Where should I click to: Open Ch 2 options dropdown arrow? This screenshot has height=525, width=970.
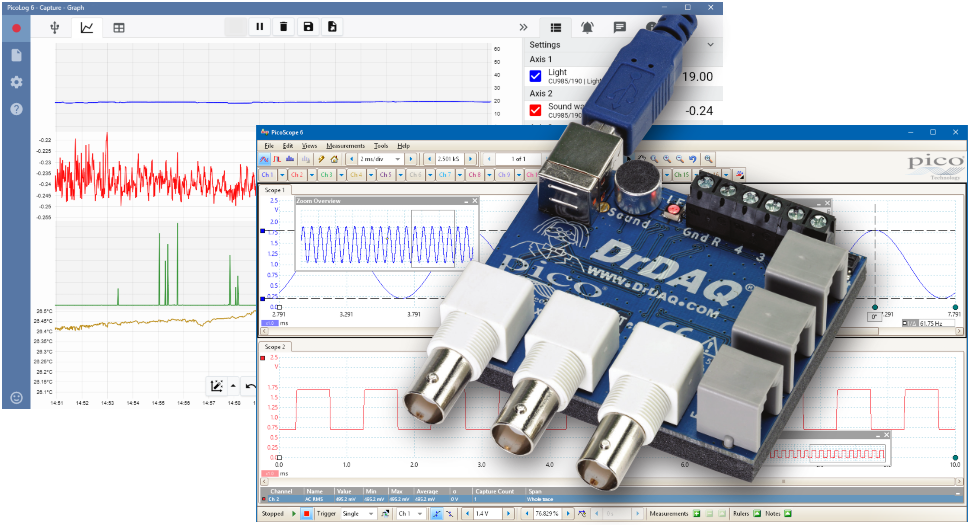312,175
